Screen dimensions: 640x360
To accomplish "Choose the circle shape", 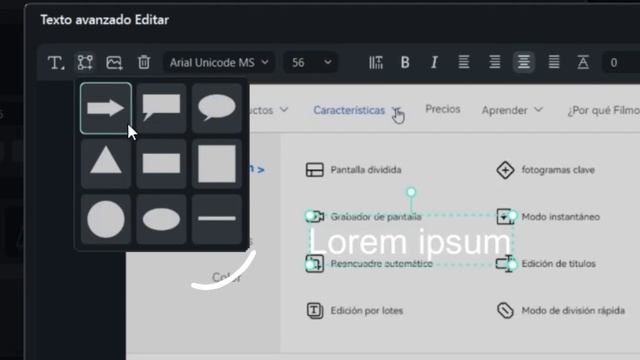I will 106,219.
